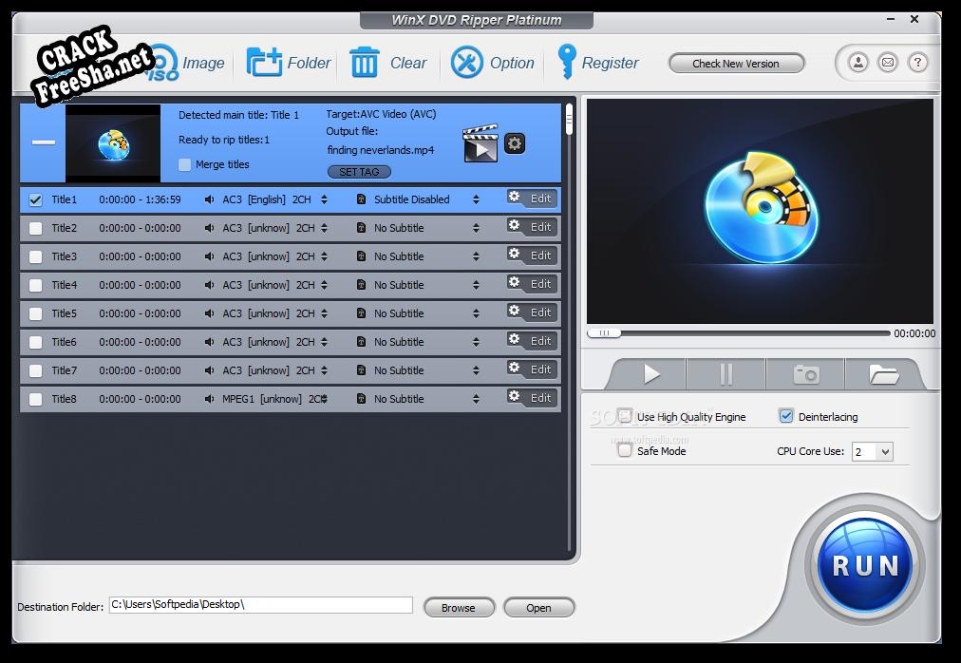Click the Register key icon
This screenshot has height=663, width=961.
567,62
